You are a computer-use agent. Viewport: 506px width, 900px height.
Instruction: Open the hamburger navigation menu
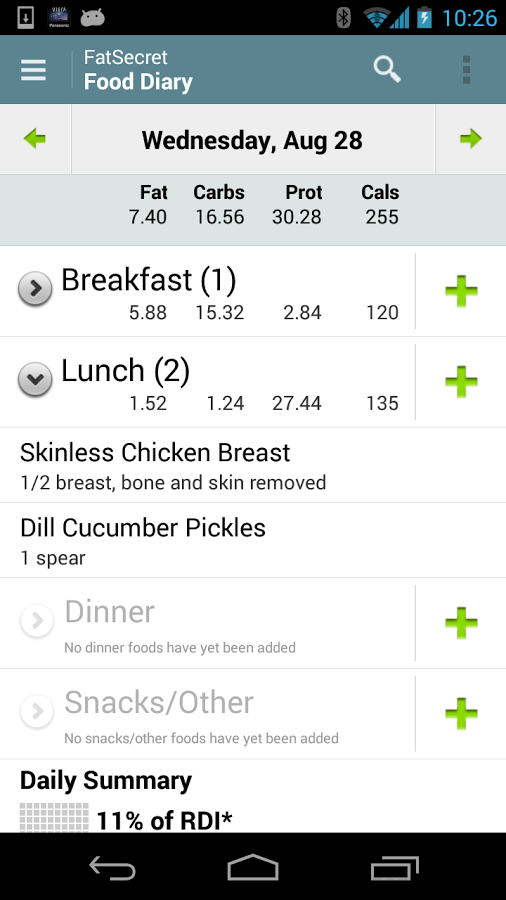33,70
